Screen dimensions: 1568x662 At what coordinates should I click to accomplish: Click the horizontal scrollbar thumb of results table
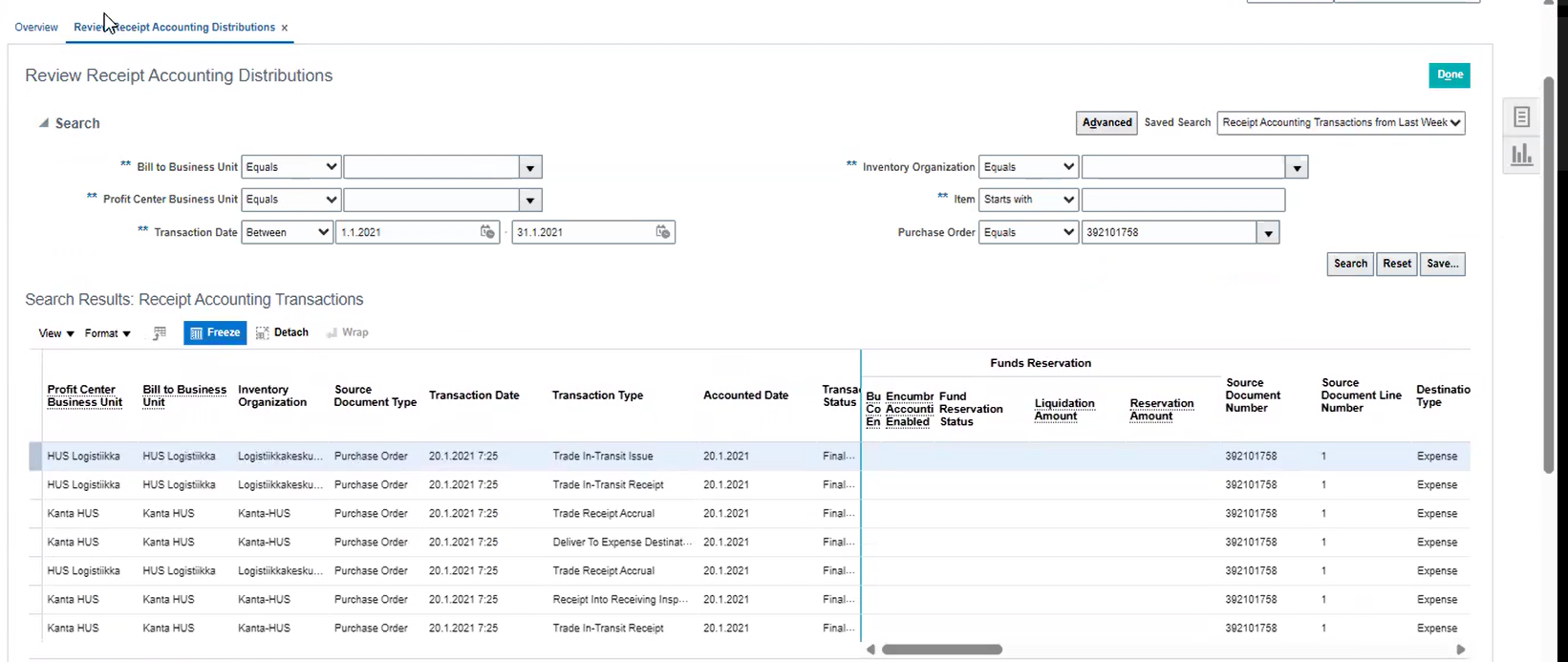click(942, 650)
